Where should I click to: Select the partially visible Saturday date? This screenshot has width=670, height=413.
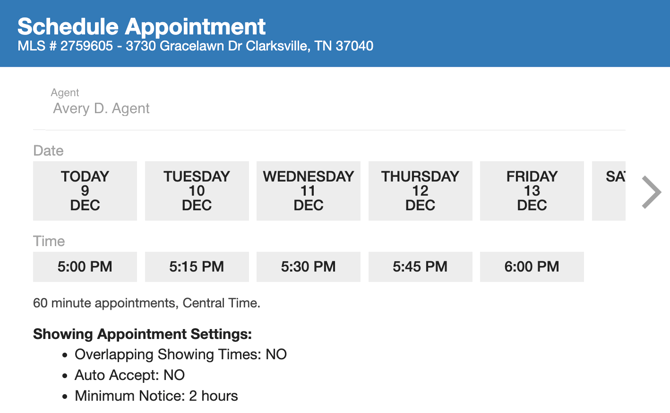pos(610,191)
